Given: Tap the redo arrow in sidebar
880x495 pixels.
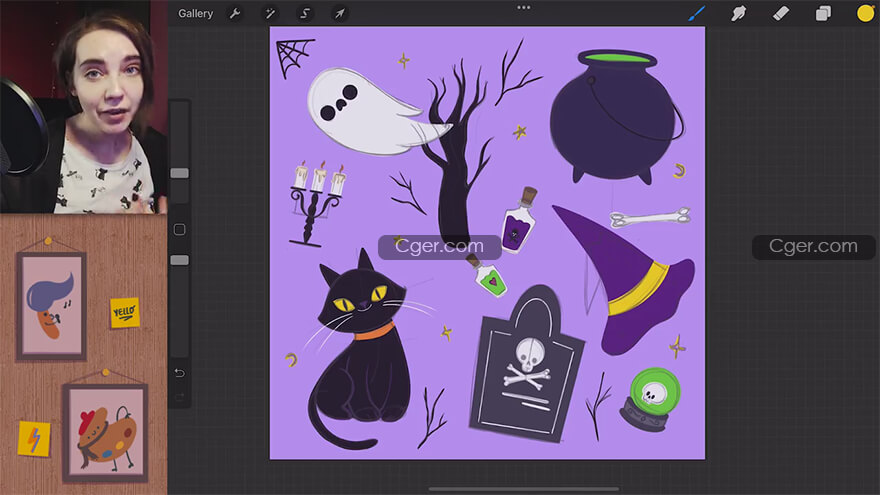Looking at the screenshot, I should click(179, 396).
